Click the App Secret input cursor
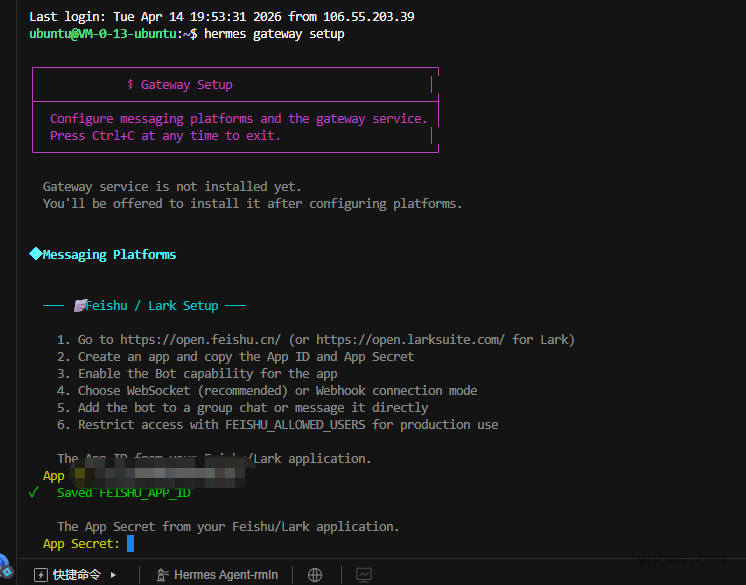This screenshot has width=746, height=585. (x=130, y=544)
